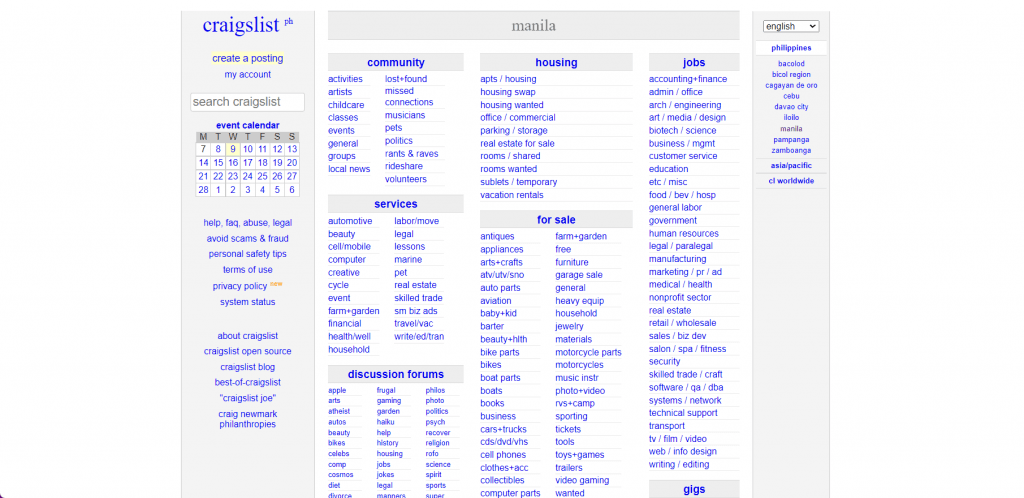Open the philos discussion forum
This screenshot has width=1024, height=498.
click(x=435, y=390)
